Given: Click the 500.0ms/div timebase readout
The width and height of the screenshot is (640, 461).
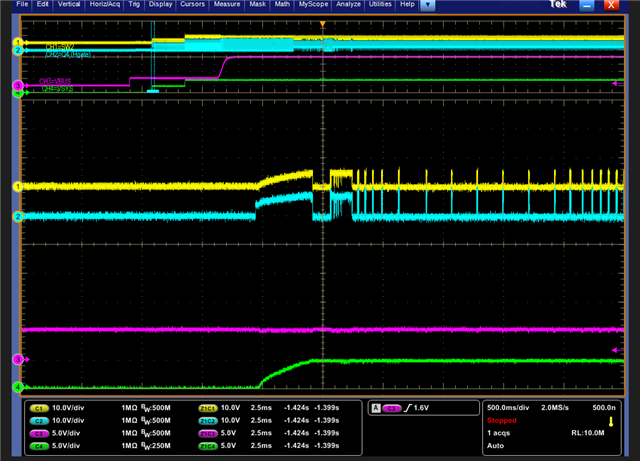Looking at the screenshot, I should 510,409.
